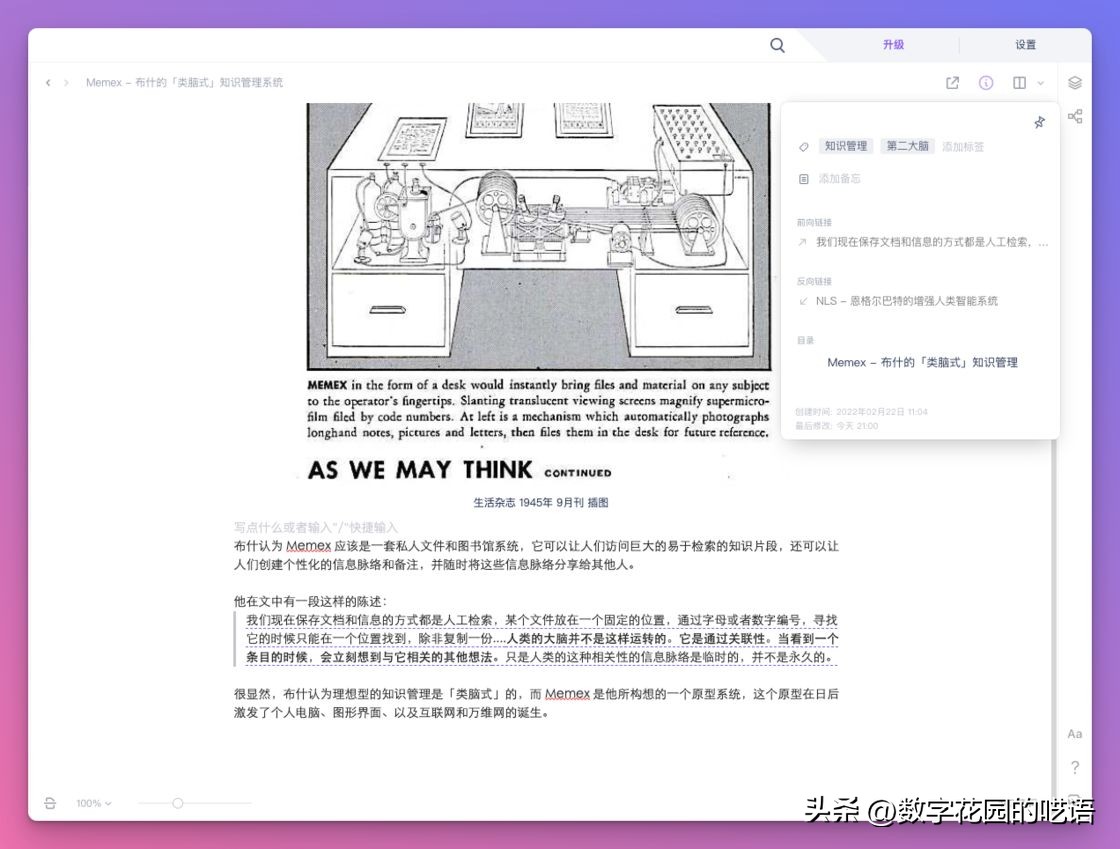Click the quoted block paragraph 我们现在保存文档
Screen dimensions: 1120x849
[542, 638]
